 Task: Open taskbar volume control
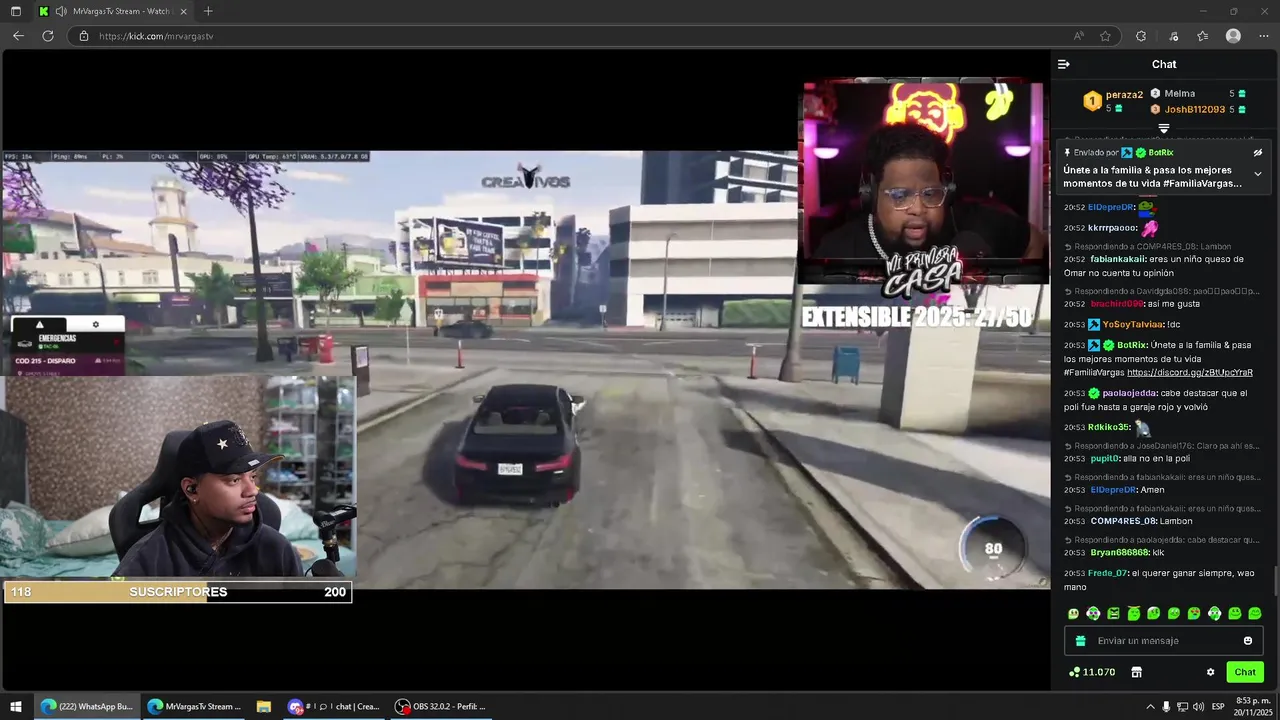1199,706
